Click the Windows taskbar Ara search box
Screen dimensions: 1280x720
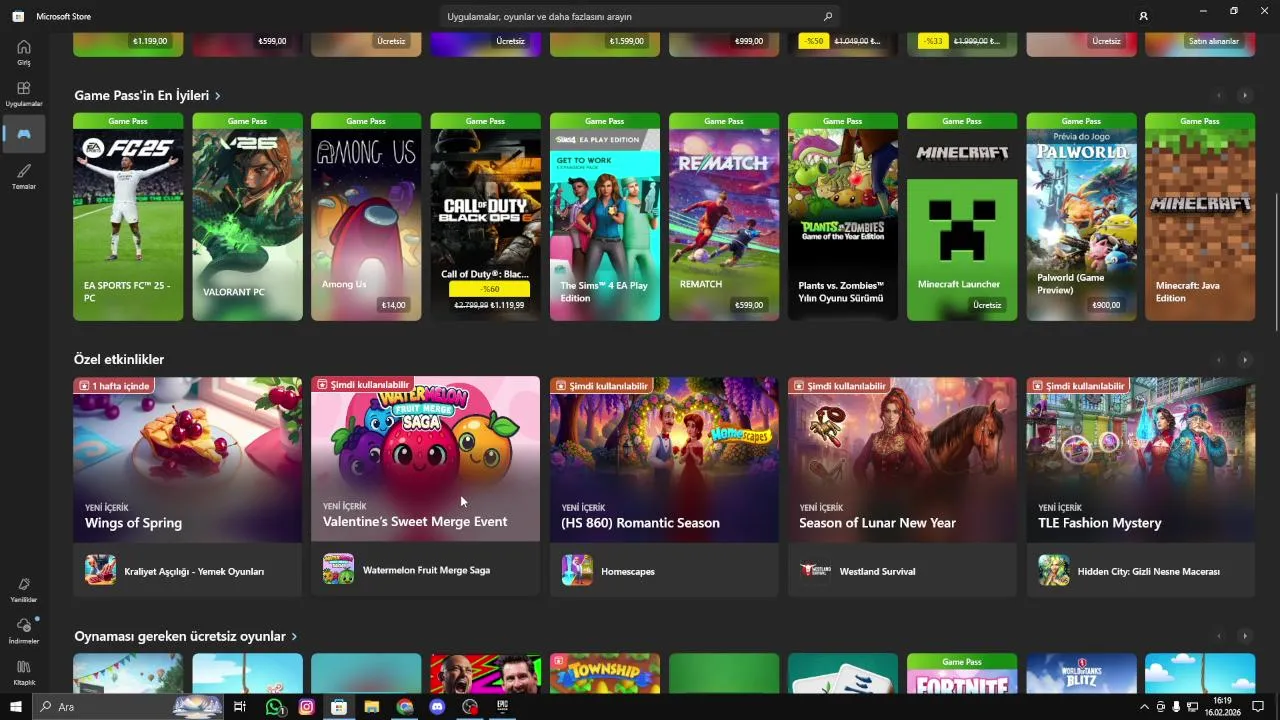(x=128, y=707)
